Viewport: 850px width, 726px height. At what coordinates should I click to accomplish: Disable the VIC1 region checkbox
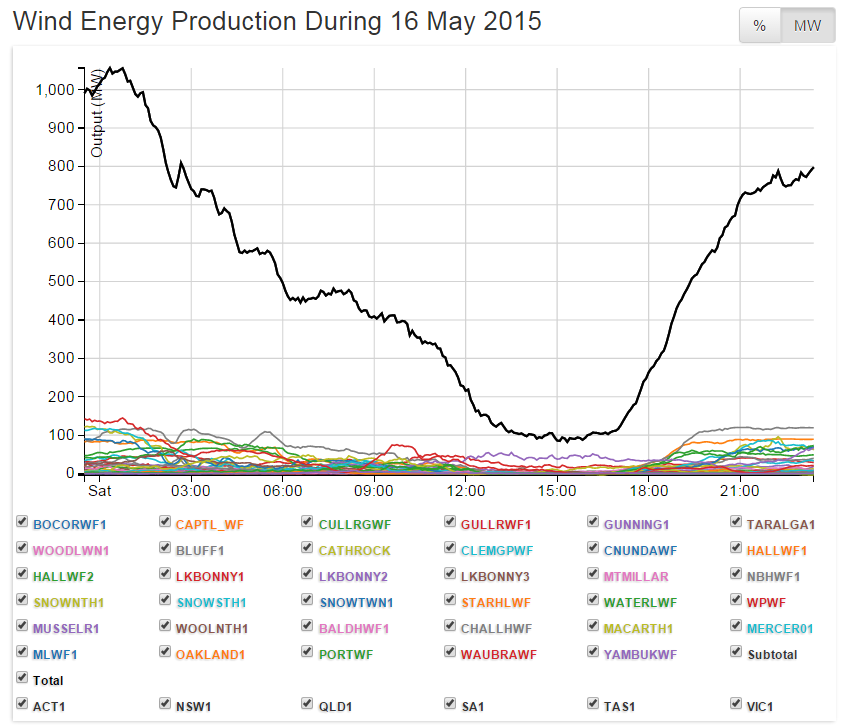click(737, 705)
